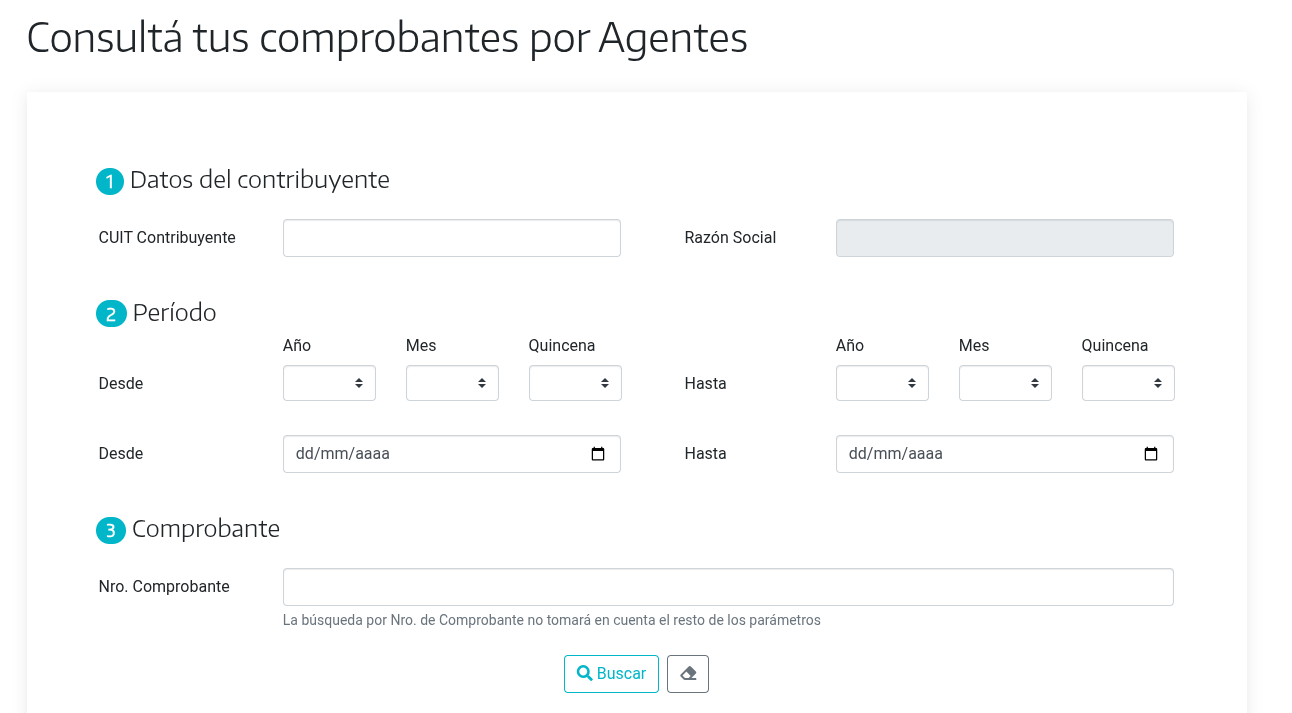This screenshot has height=713, width=1292.
Task: Open the Desde Mes dropdown
Action: click(452, 383)
